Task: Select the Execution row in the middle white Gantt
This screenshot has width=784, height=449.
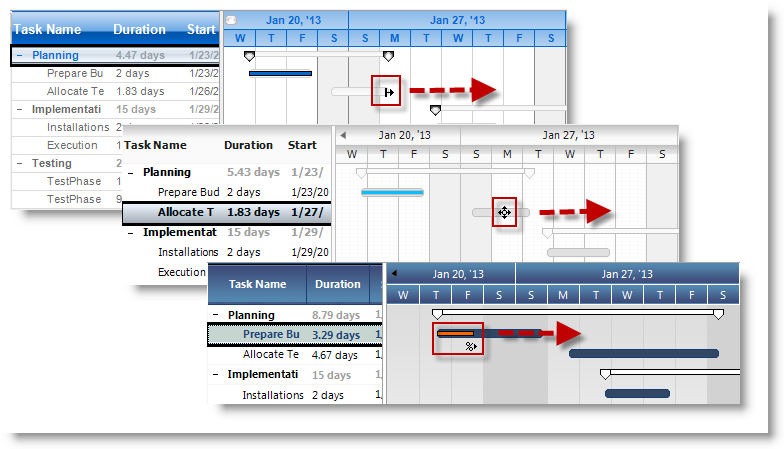Action: tap(166, 272)
